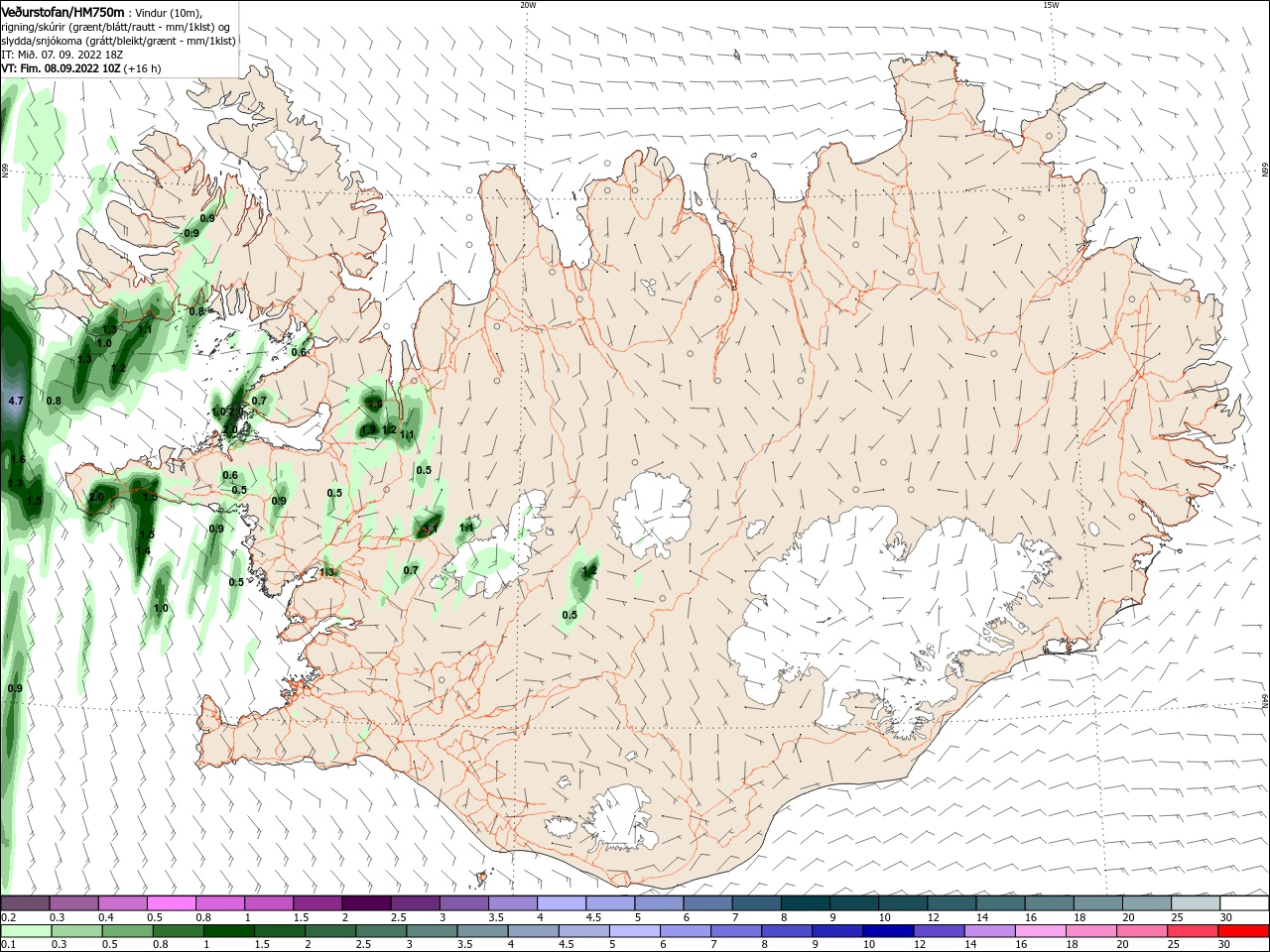Screen dimensions: 1270x952
Task: Pick the purple 0.3 swatch, top row
Action: 73,903
